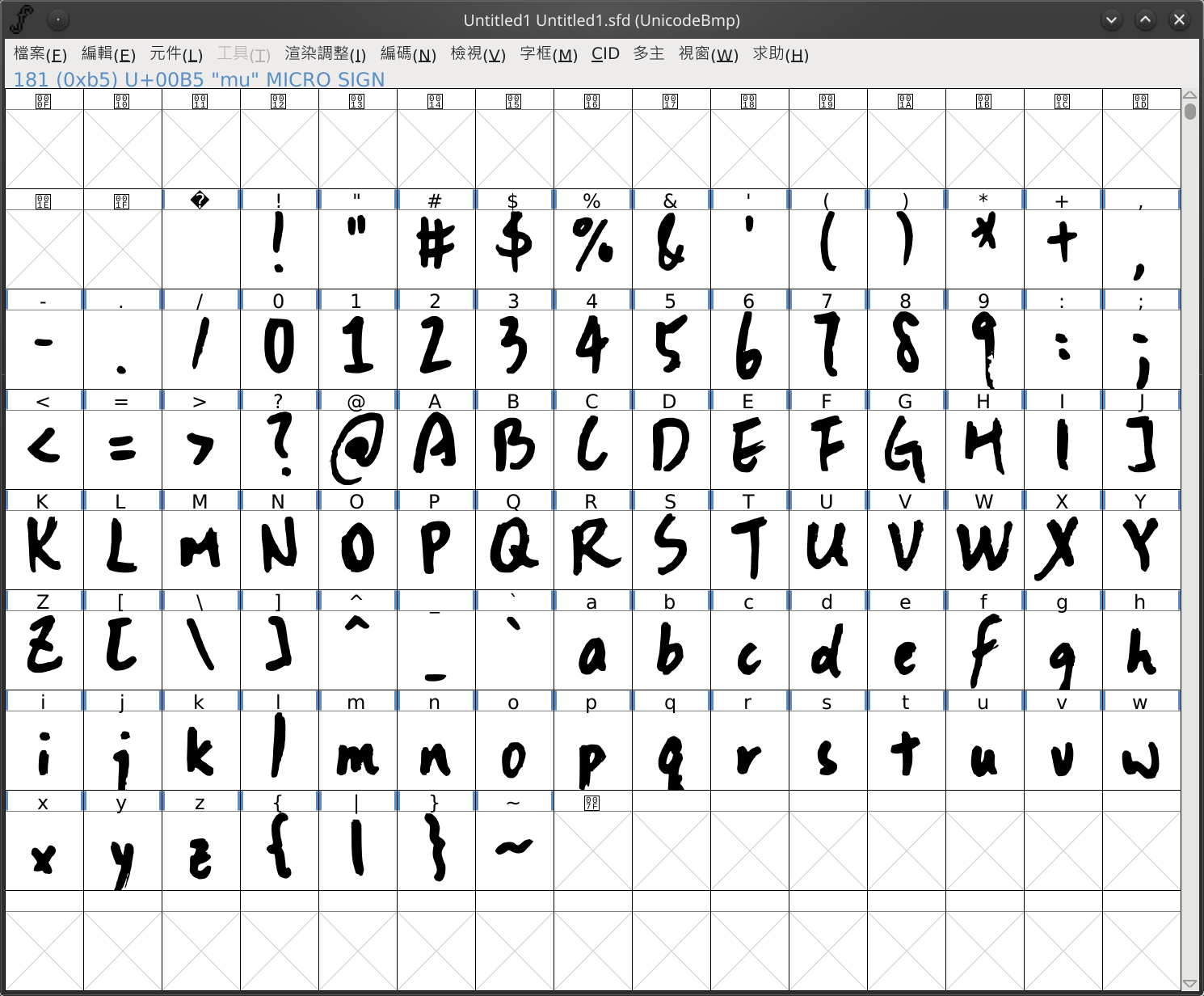Select the underscore glyph cell
Viewport: 1204px width, 996px height.
(436, 650)
